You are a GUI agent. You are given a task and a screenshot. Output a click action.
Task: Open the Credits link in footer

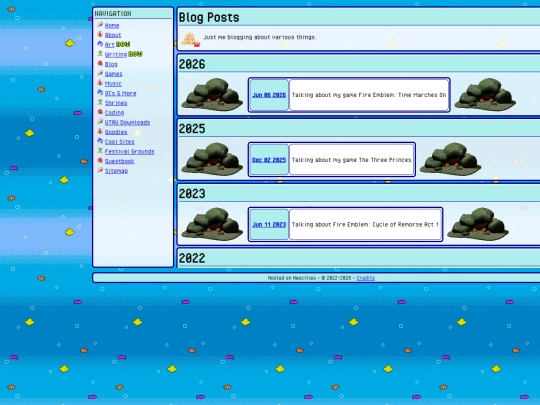(x=365, y=278)
